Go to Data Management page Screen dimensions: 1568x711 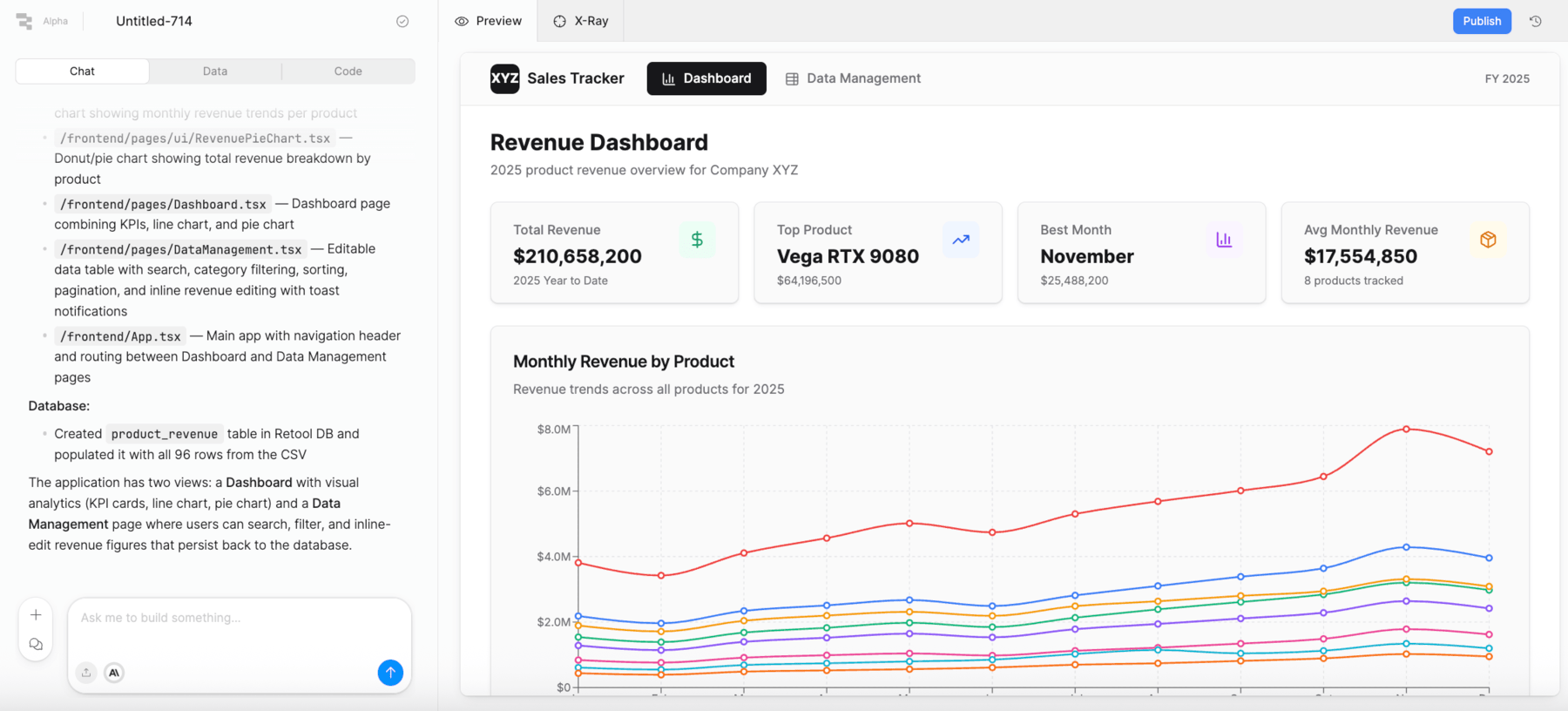click(854, 78)
